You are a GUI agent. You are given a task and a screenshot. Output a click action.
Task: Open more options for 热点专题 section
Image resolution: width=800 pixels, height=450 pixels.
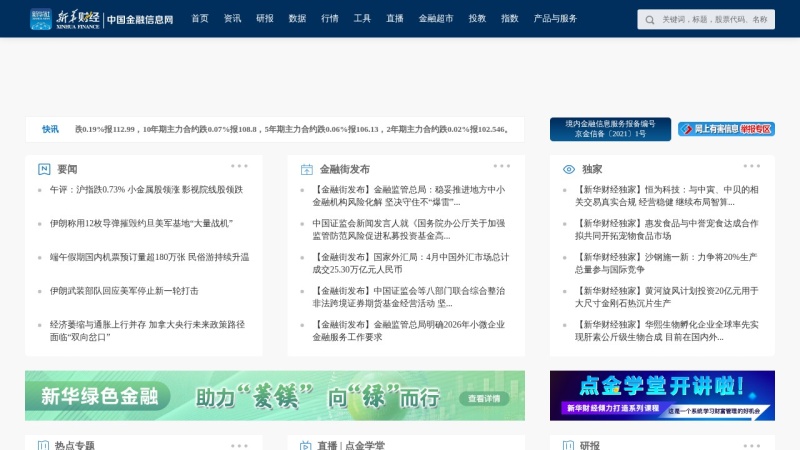coord(239,446)
